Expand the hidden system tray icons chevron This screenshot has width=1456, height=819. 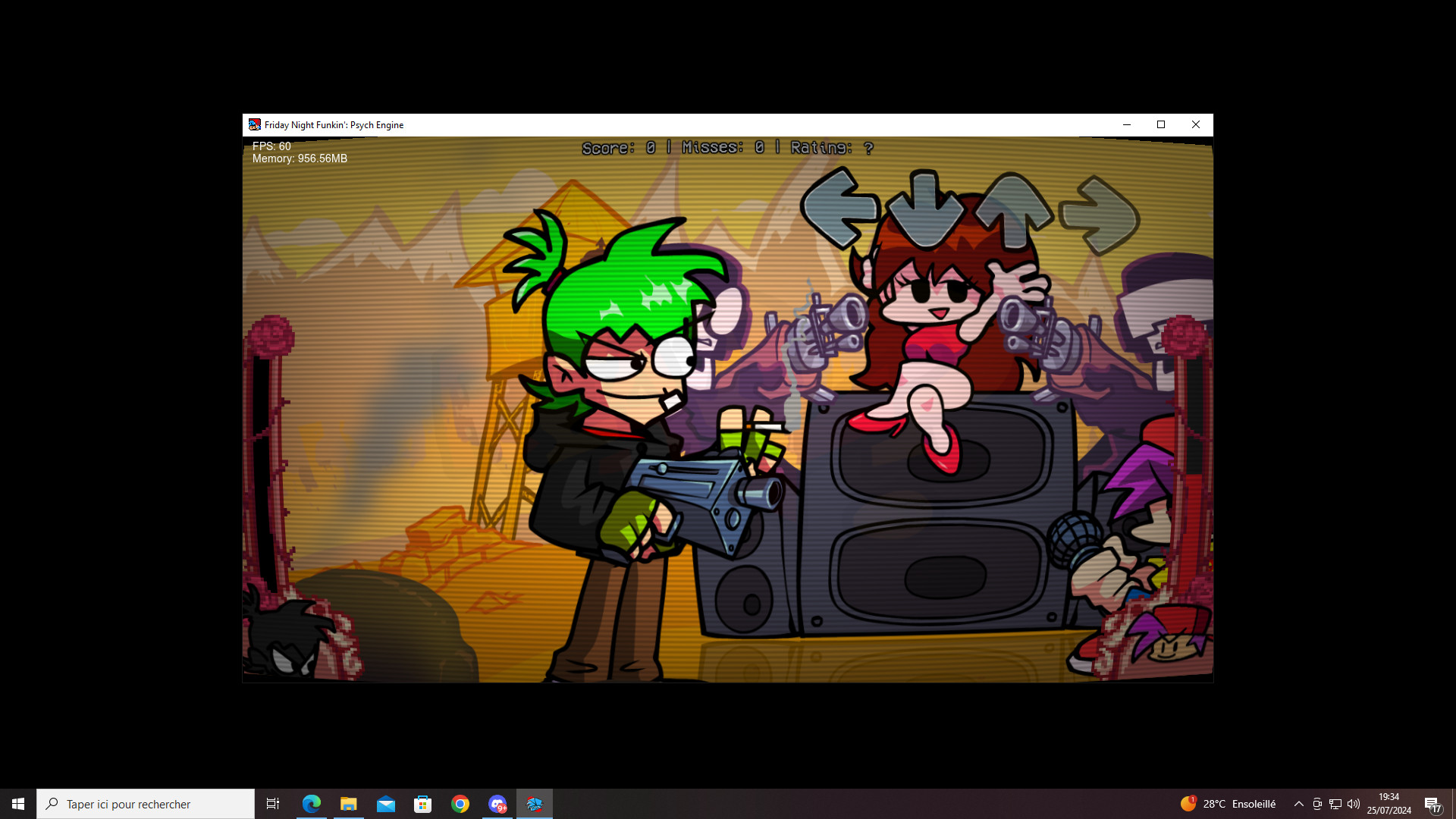pyautogui.click(x=1298, y=804)
